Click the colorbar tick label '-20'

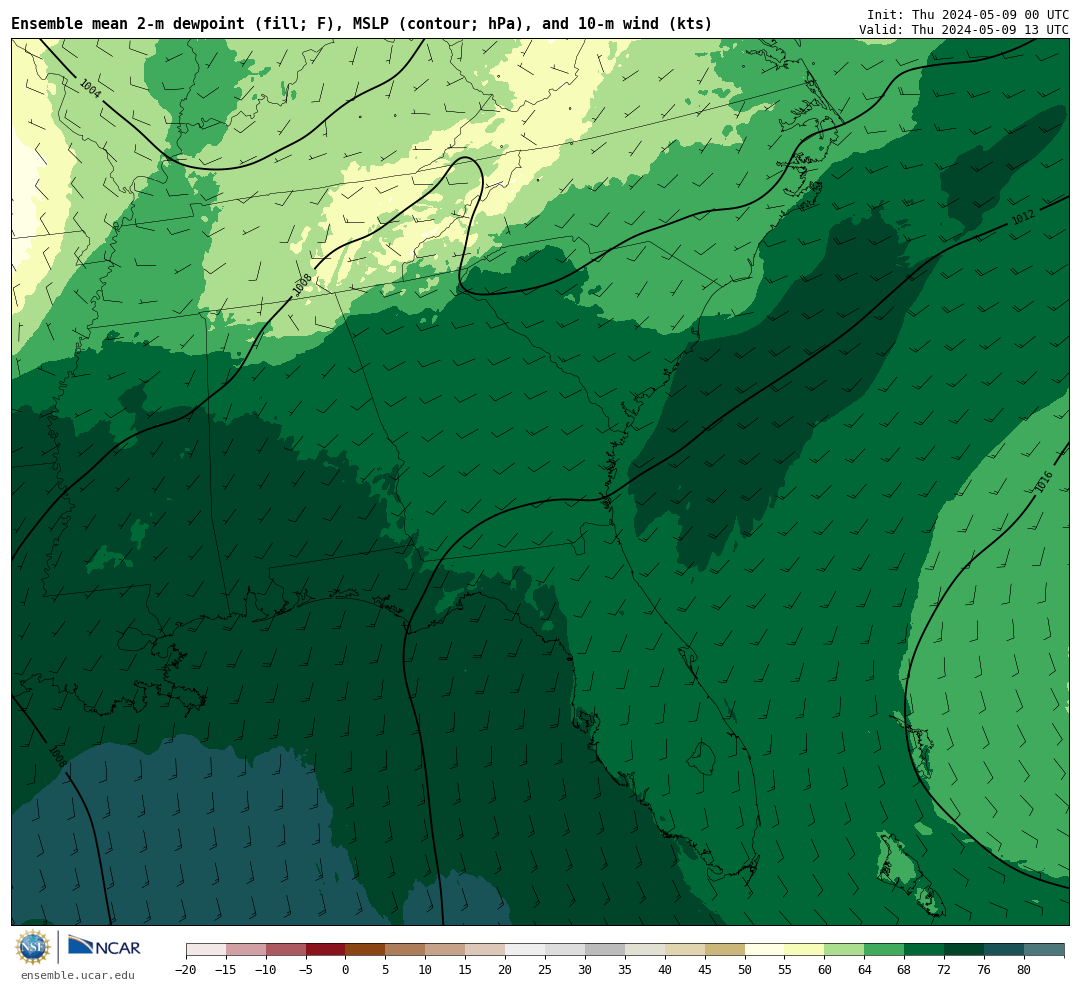[x=185, y=969]
